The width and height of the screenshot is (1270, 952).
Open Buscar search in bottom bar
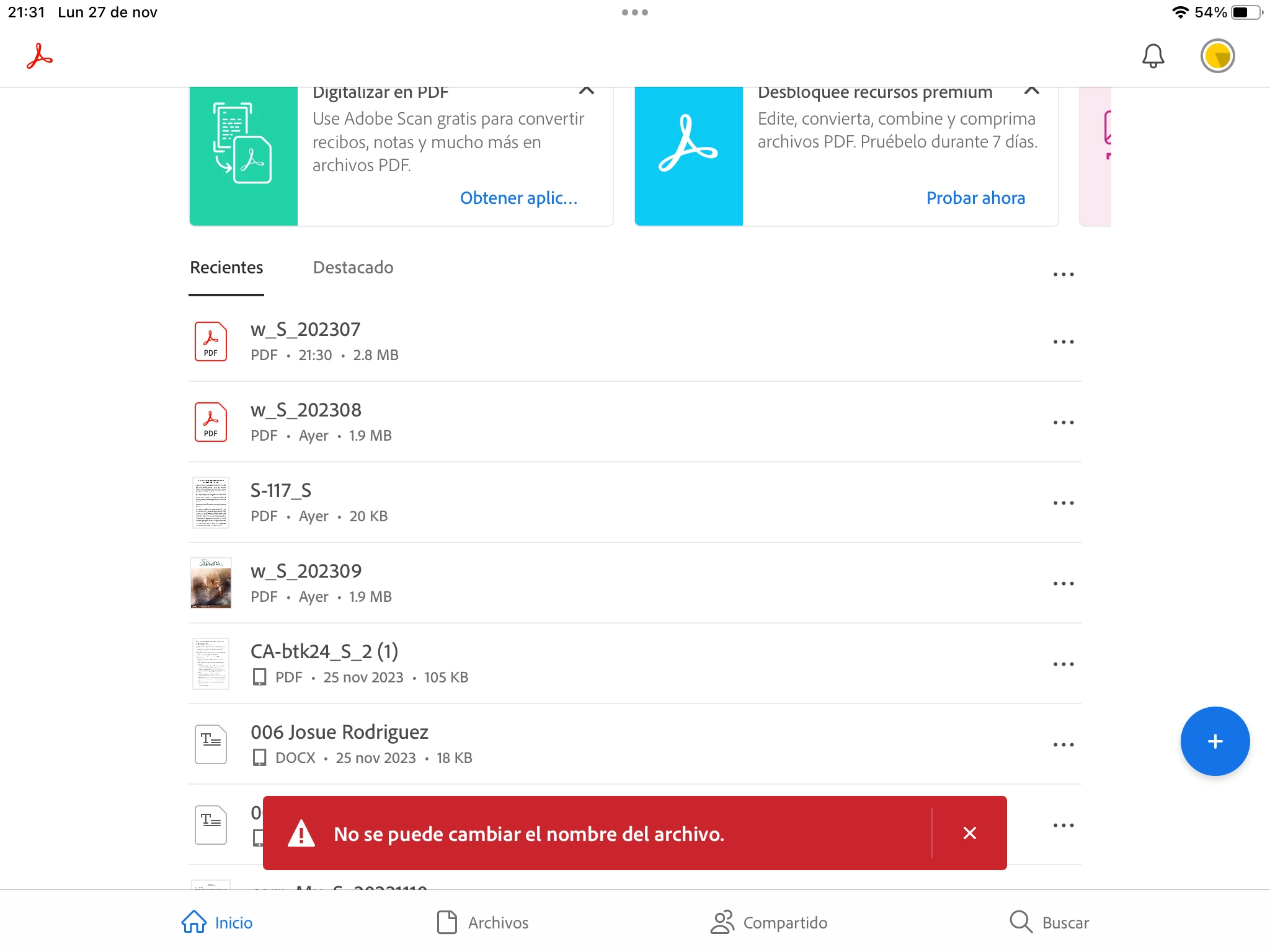[x=1049, y=922]
